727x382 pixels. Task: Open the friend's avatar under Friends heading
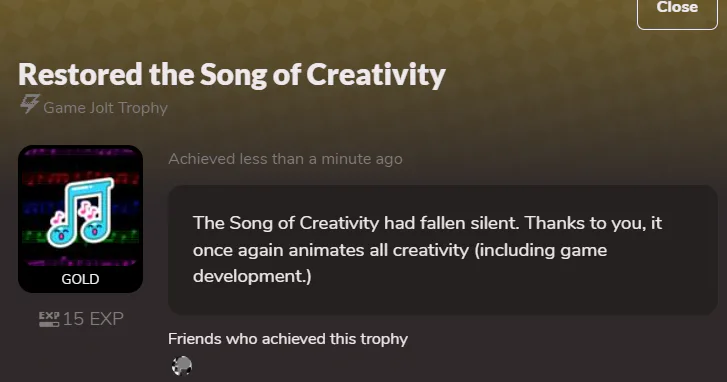182,366
